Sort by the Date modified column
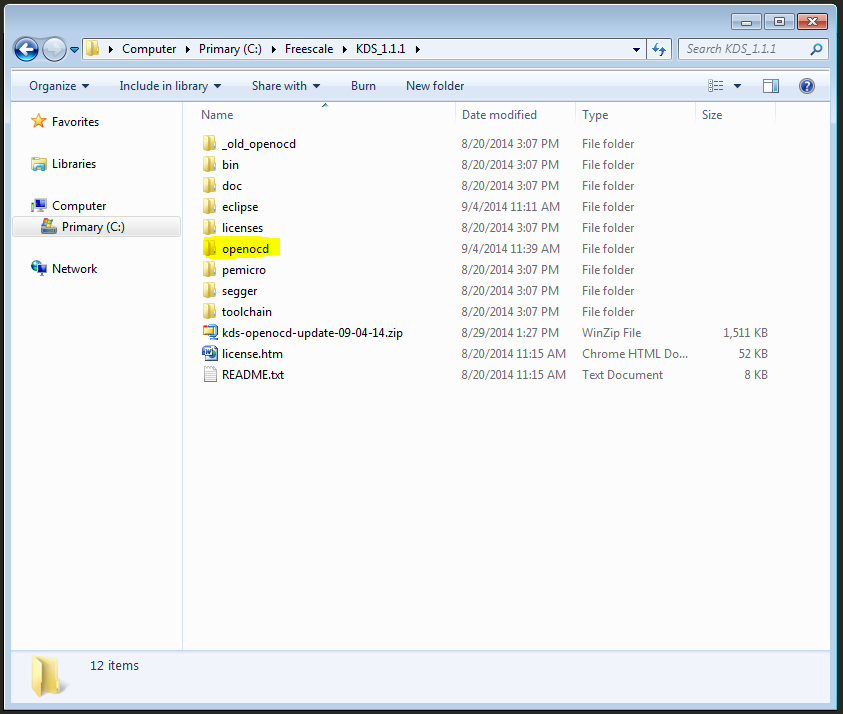The image size is (843, 714). click(499, 115)
